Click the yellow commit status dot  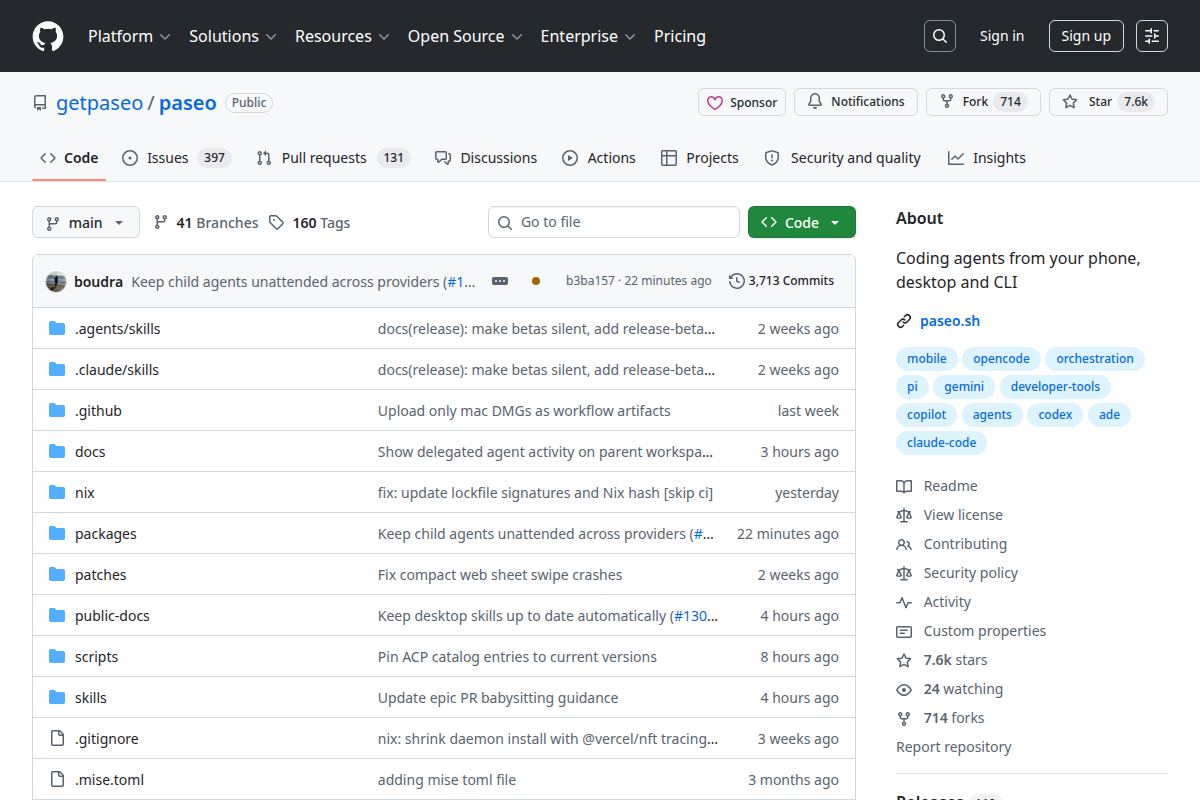tap(536, 281)
